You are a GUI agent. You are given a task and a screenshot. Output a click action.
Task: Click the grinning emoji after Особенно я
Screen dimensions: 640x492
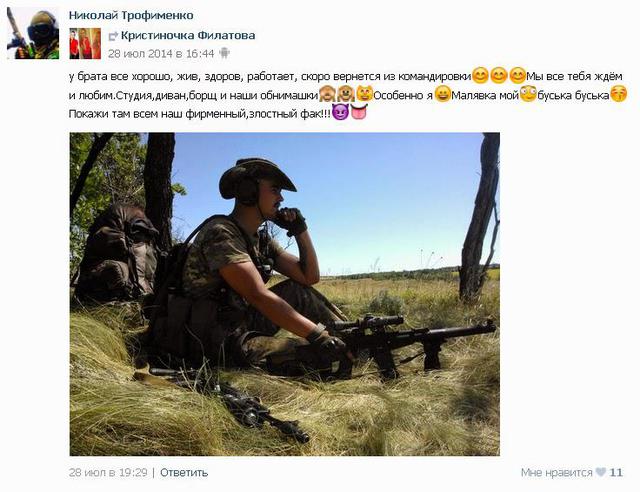pyautogui.click(x=442, y=94)
